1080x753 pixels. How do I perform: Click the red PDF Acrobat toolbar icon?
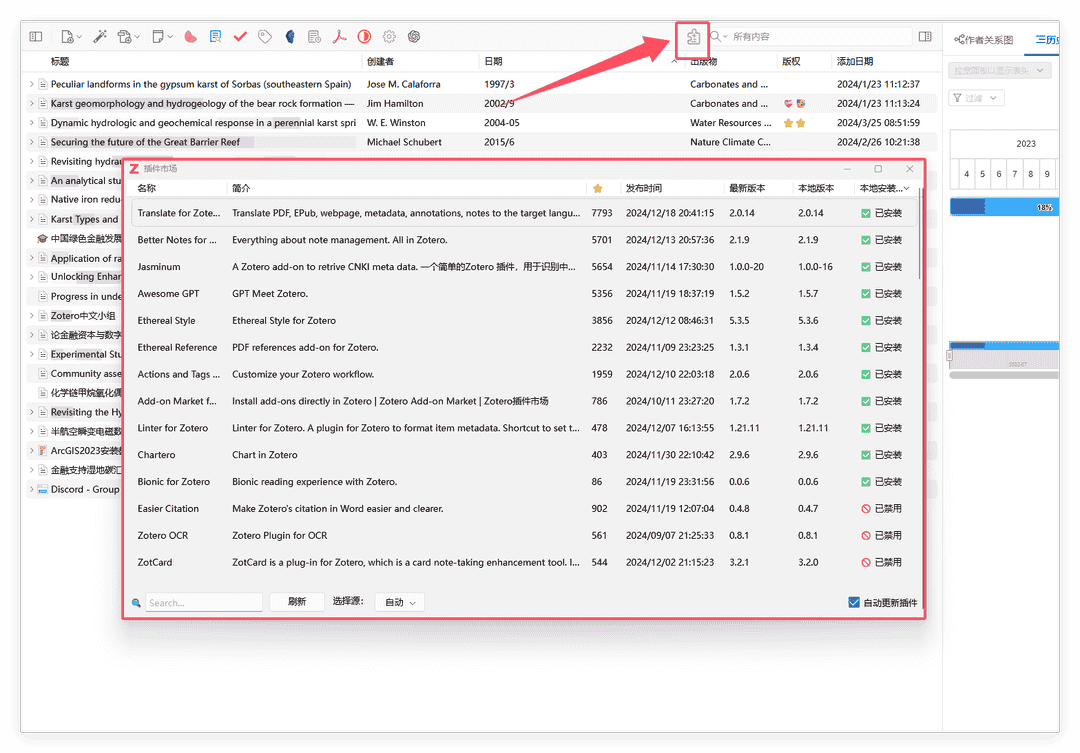pos(339,37)
